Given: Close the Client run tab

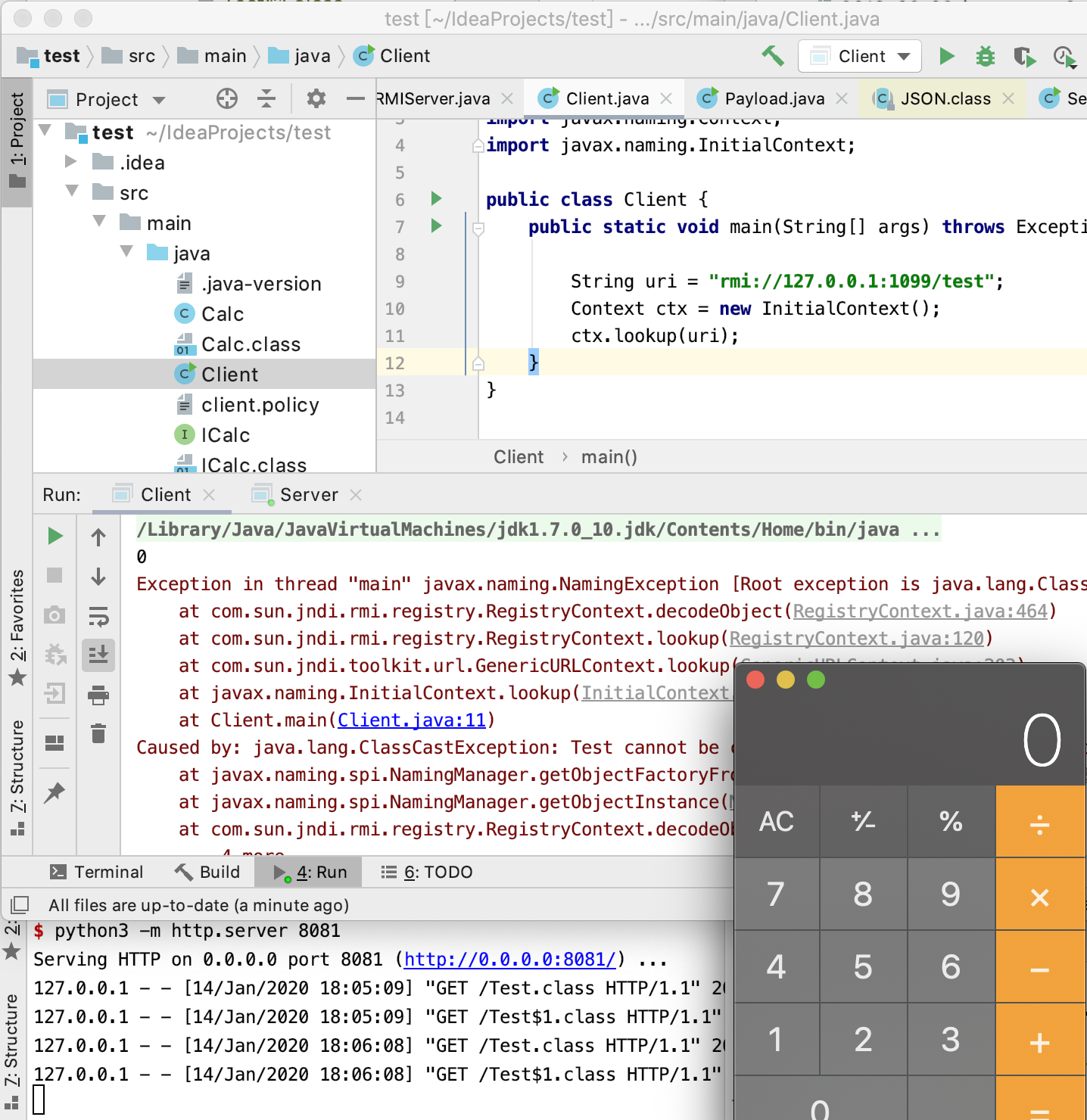Looking at the screenshot, I should [209, 495].
